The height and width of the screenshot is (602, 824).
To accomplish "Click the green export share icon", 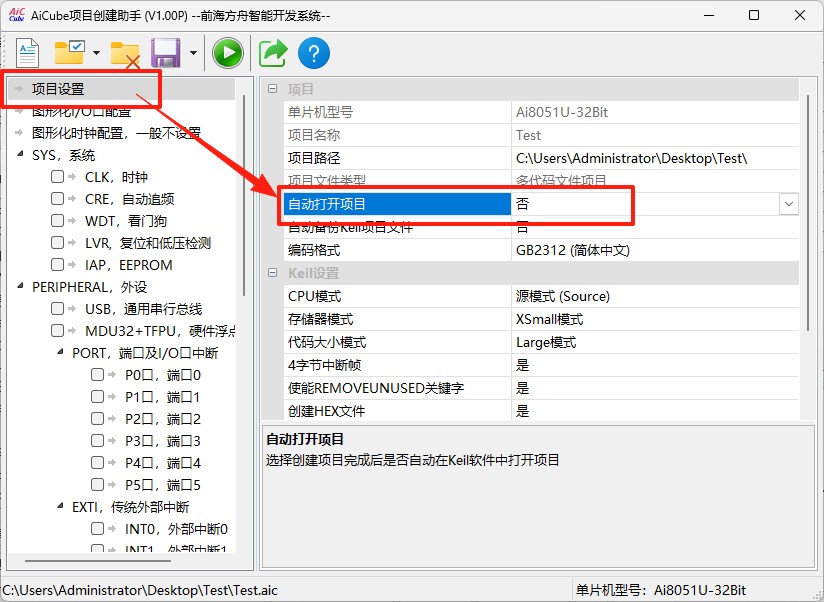I will pyautogui.click(x=273, y=53).
